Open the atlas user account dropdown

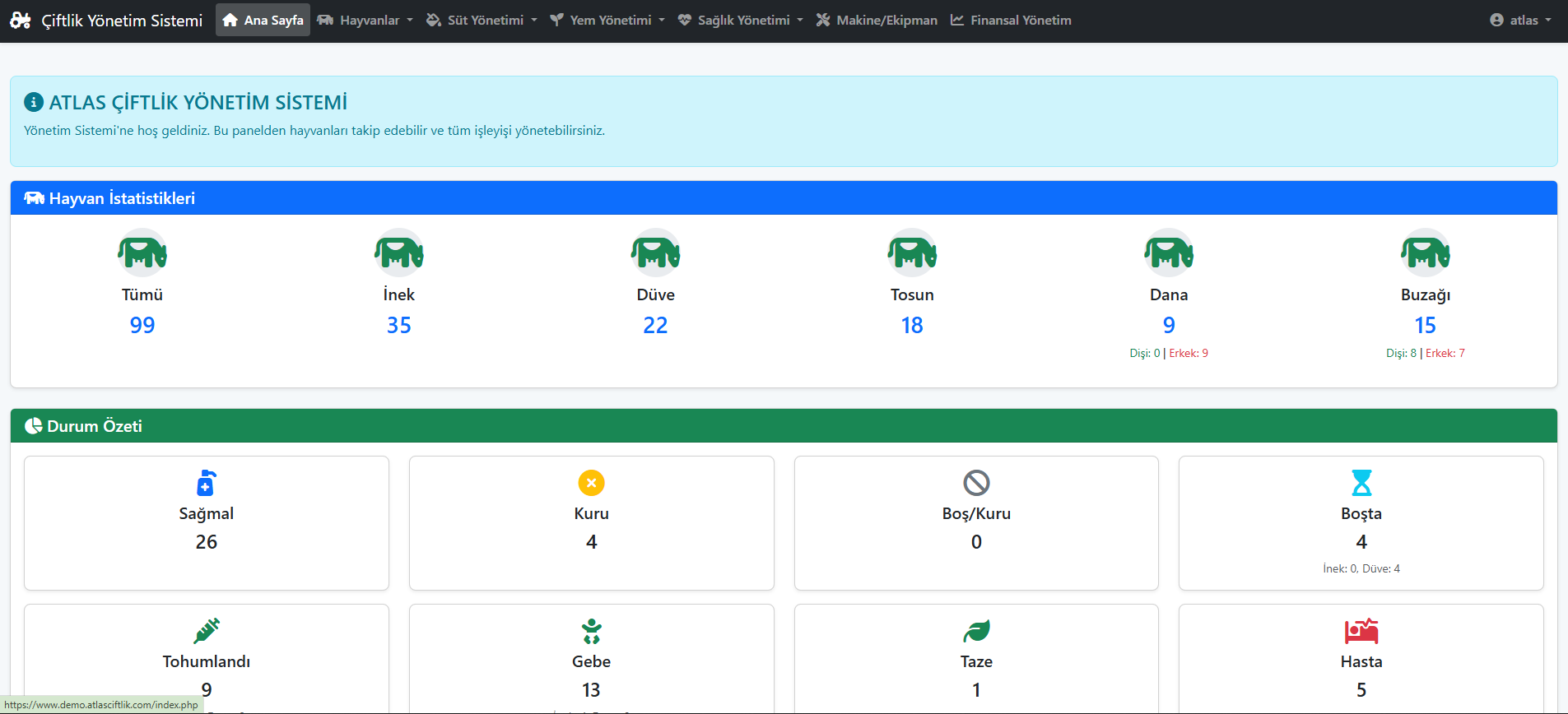point(1520,20)
